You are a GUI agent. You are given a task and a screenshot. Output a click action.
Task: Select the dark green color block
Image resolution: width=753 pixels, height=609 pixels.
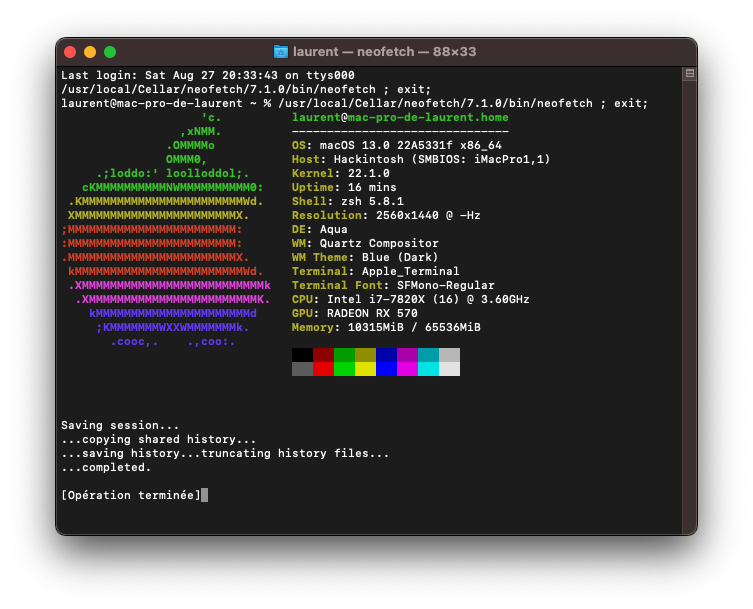344,355
